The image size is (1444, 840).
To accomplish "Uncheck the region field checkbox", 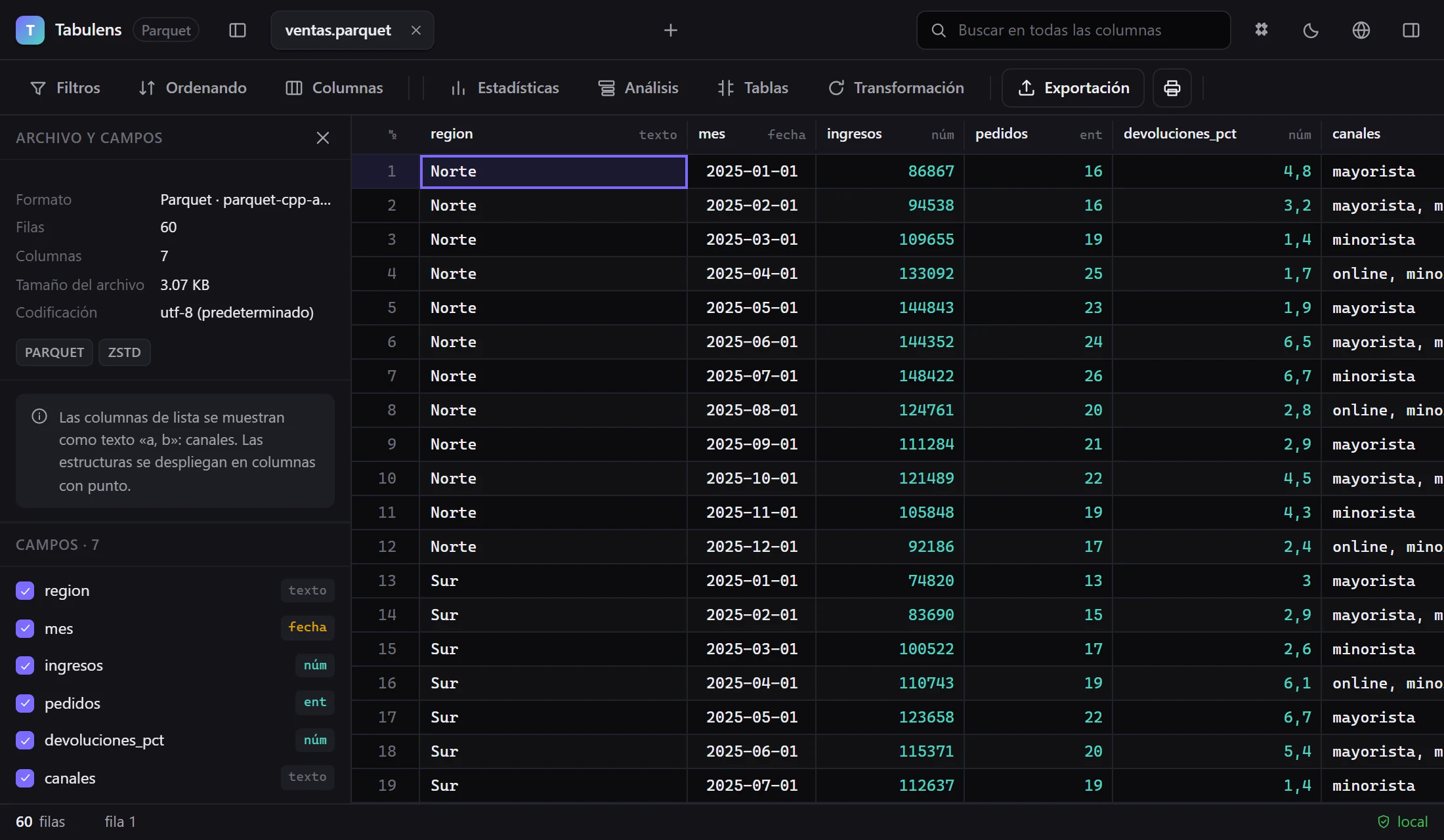I will tap(25, 591).
